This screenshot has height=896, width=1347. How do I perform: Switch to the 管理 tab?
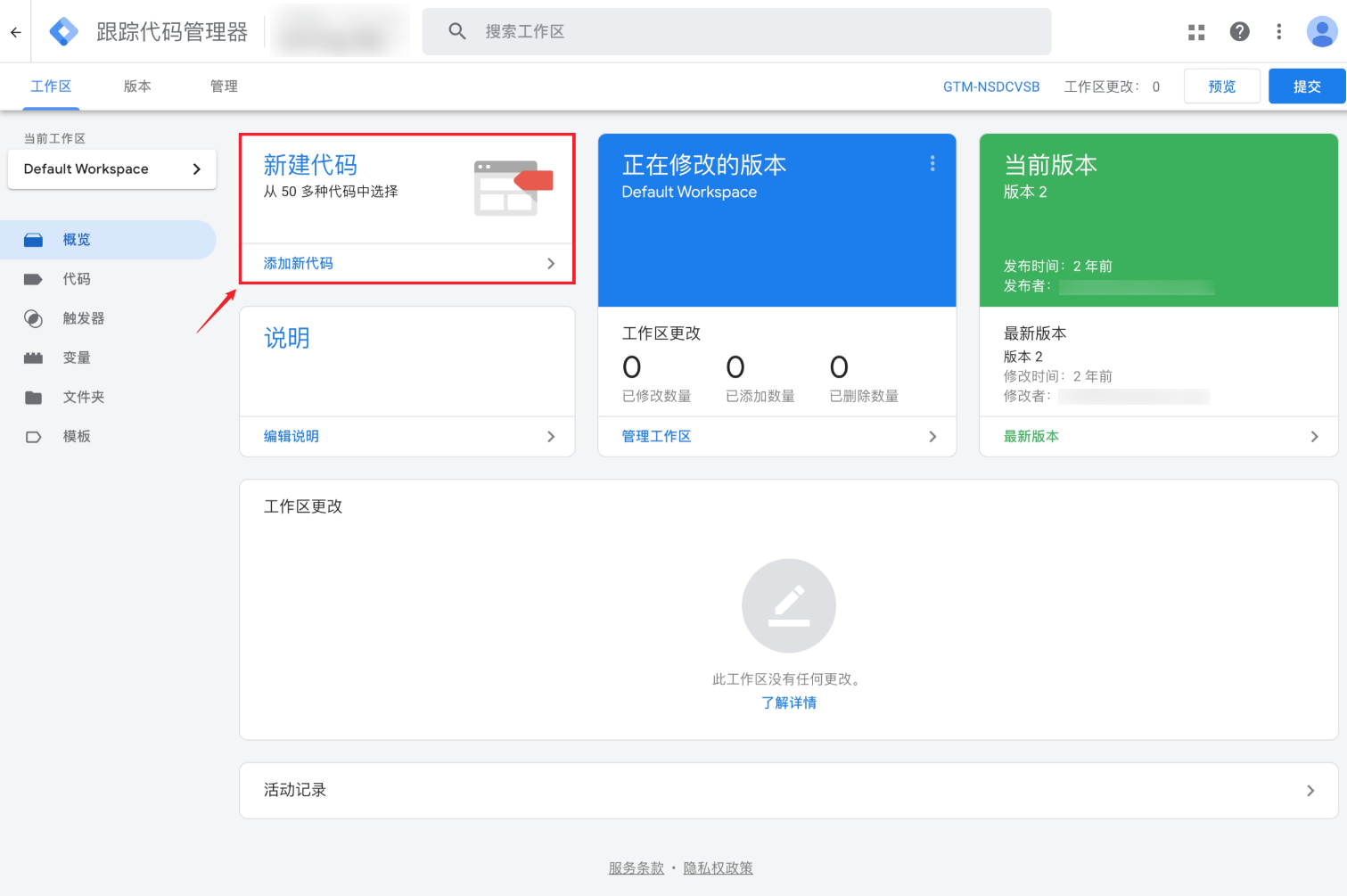pos(223,86)
